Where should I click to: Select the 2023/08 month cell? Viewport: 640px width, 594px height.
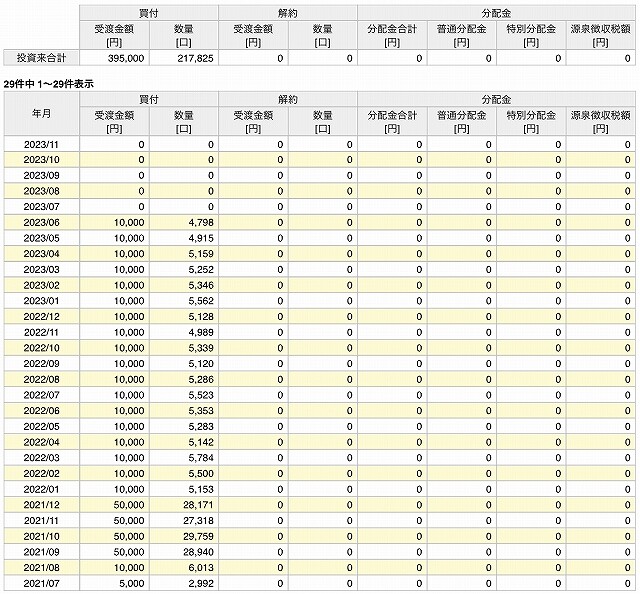(x=41, y=191)
